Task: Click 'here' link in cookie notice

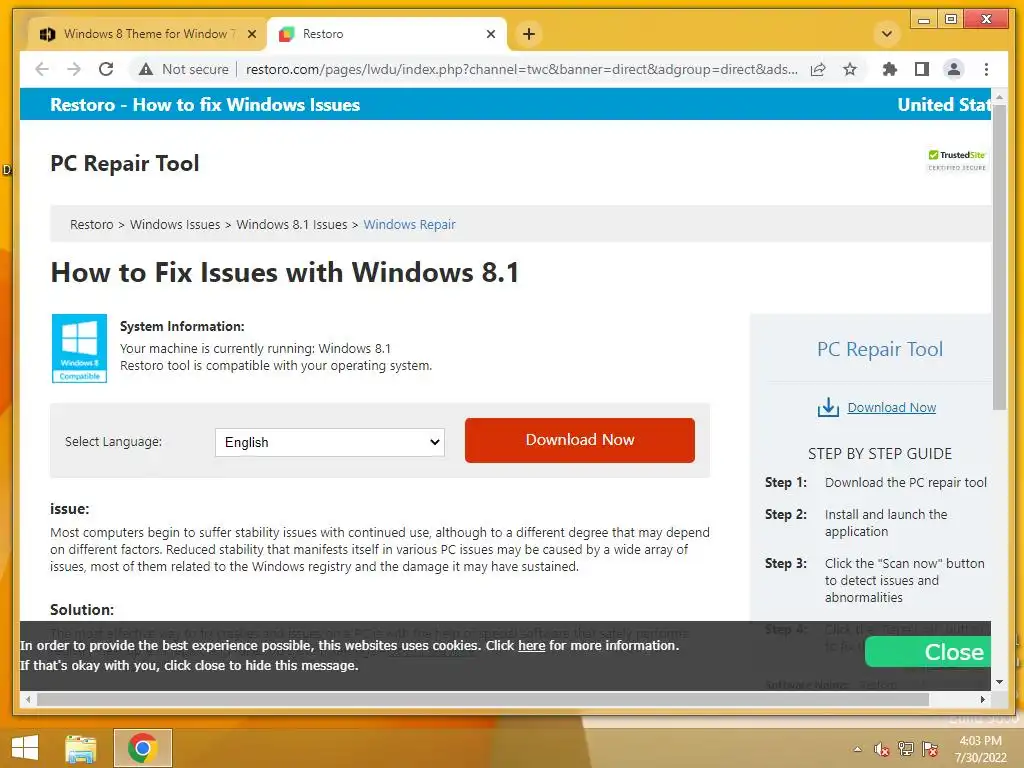Action: [x=532, y=646]
